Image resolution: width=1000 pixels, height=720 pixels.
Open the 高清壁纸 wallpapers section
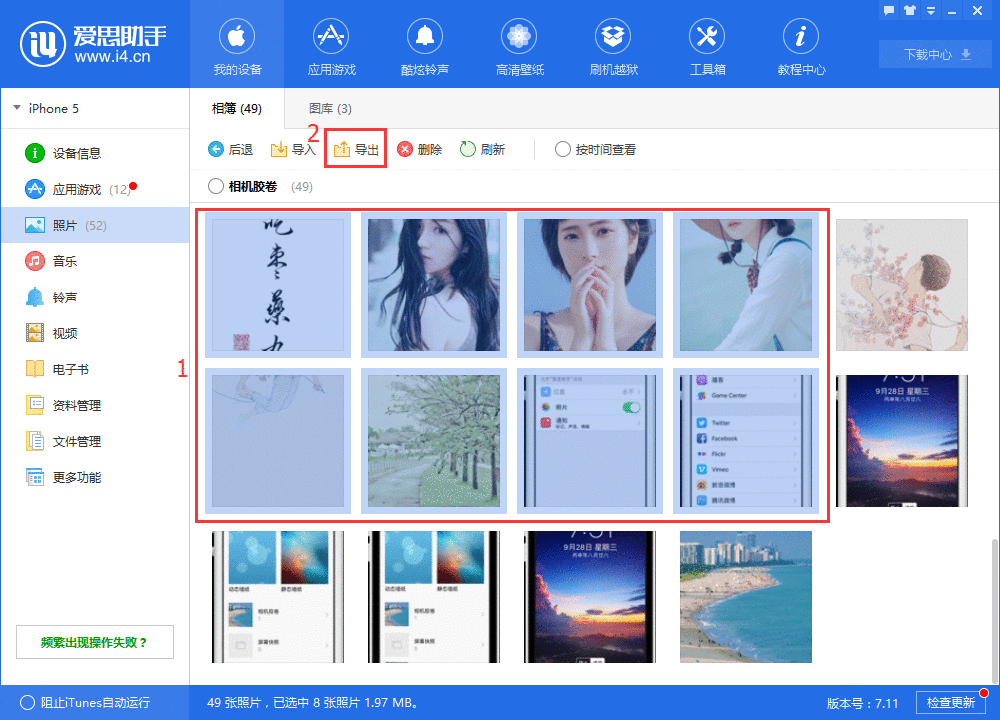(519, 45)
